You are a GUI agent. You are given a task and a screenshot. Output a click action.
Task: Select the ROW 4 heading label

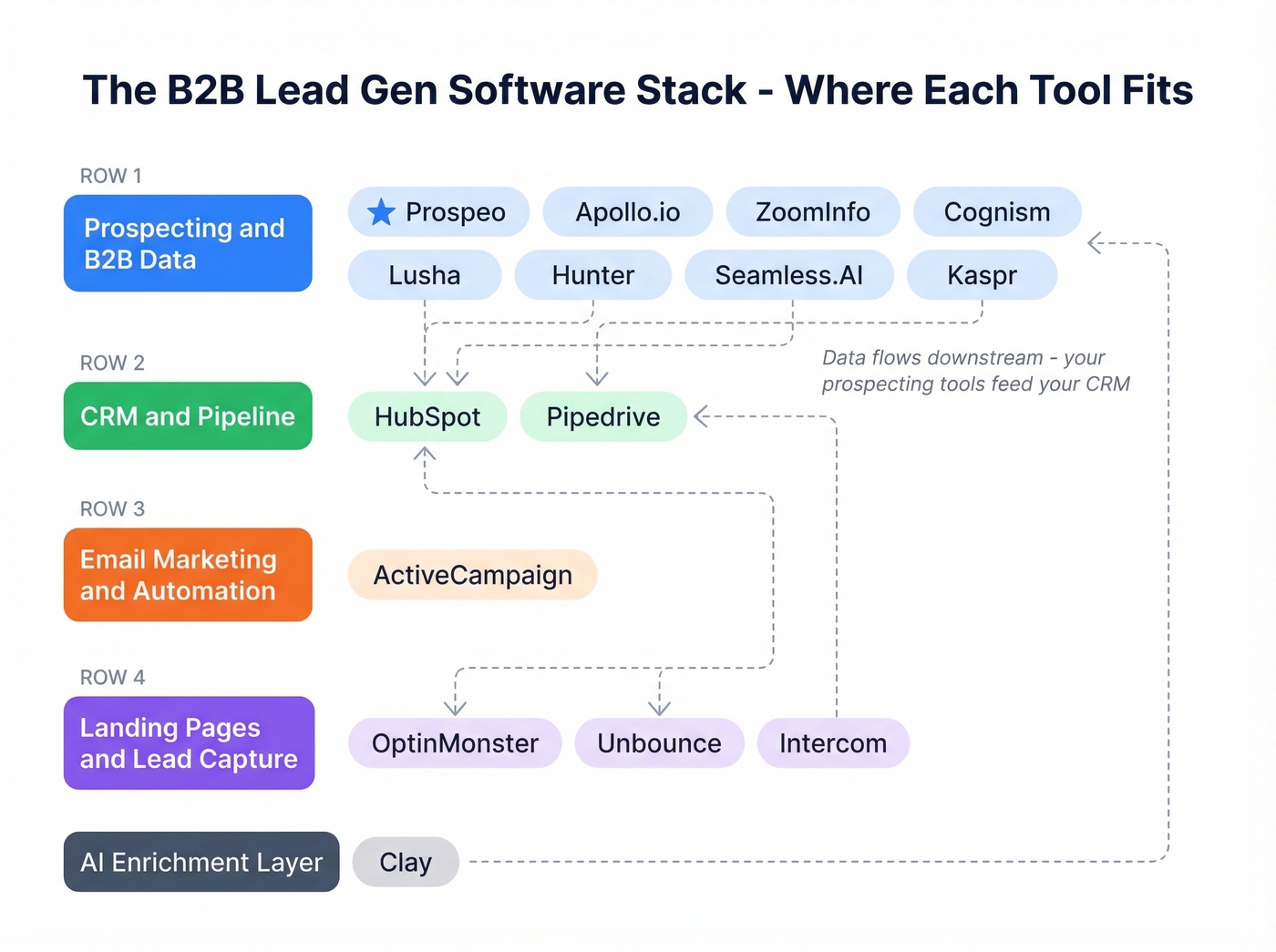coord(112,677)
